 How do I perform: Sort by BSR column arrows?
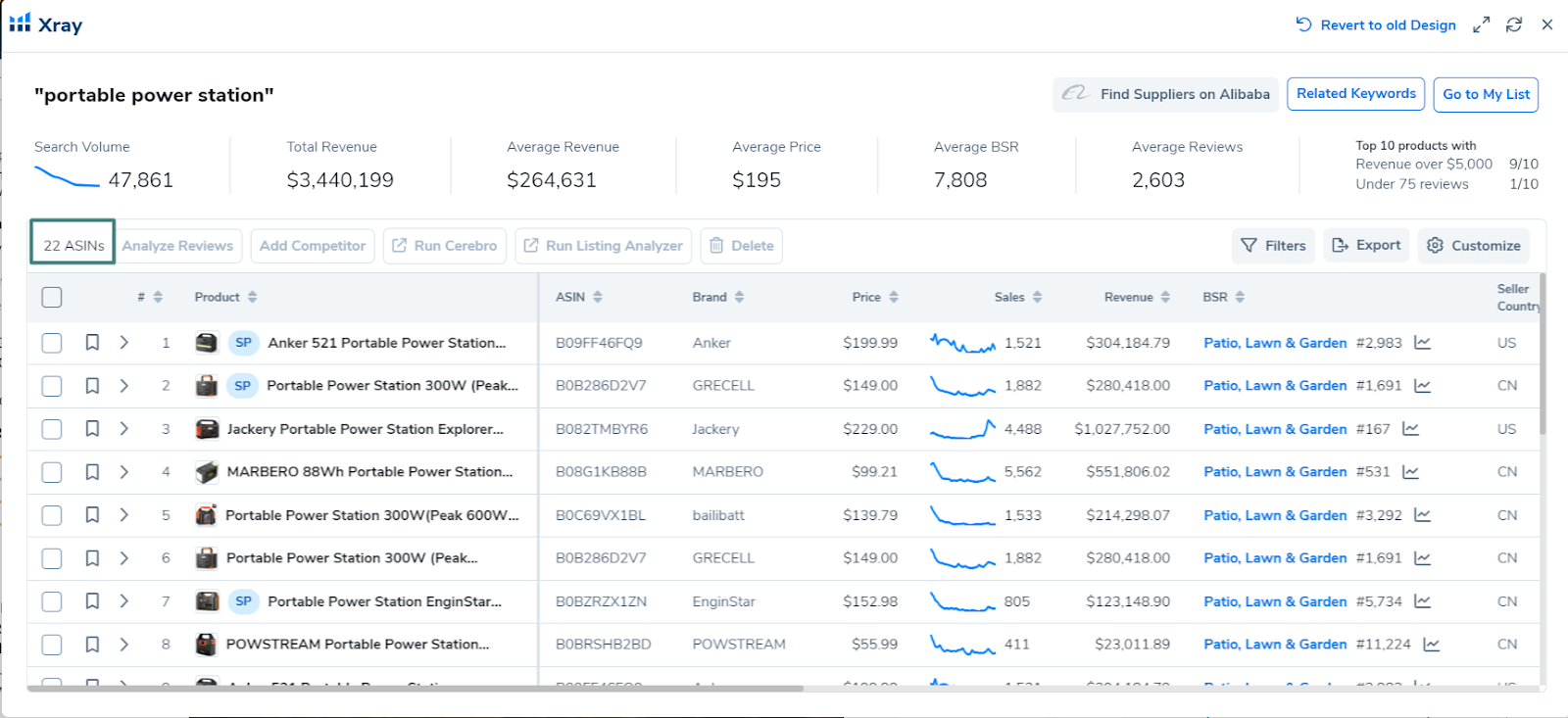click(x=1240, y=297)
